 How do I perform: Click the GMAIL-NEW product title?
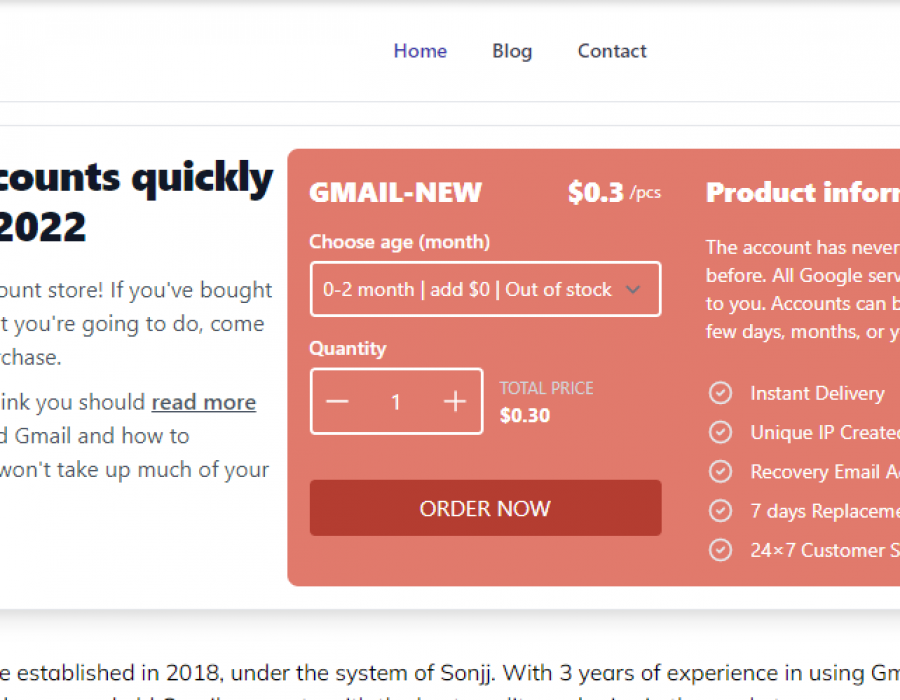(x=395, y=192)
